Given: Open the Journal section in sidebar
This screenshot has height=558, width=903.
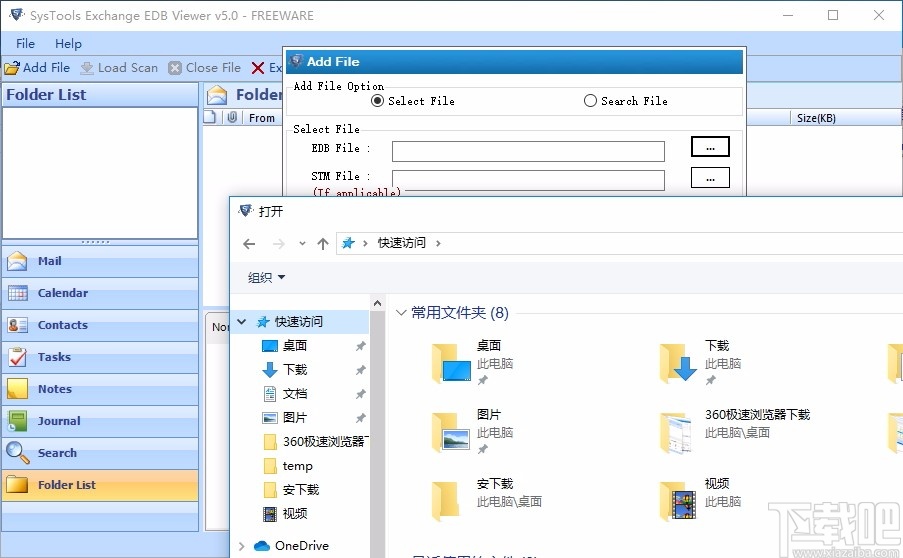Looking at the screenshot, I should (x=100, y=421).
